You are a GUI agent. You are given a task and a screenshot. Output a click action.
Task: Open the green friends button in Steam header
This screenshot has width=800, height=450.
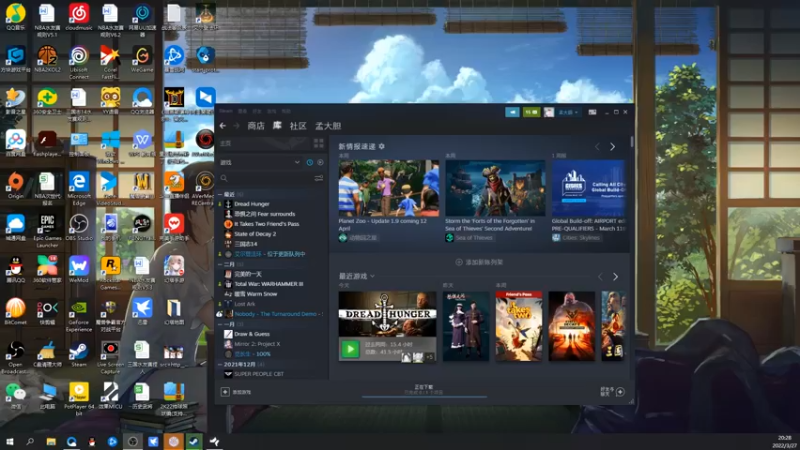click(531, 112)
